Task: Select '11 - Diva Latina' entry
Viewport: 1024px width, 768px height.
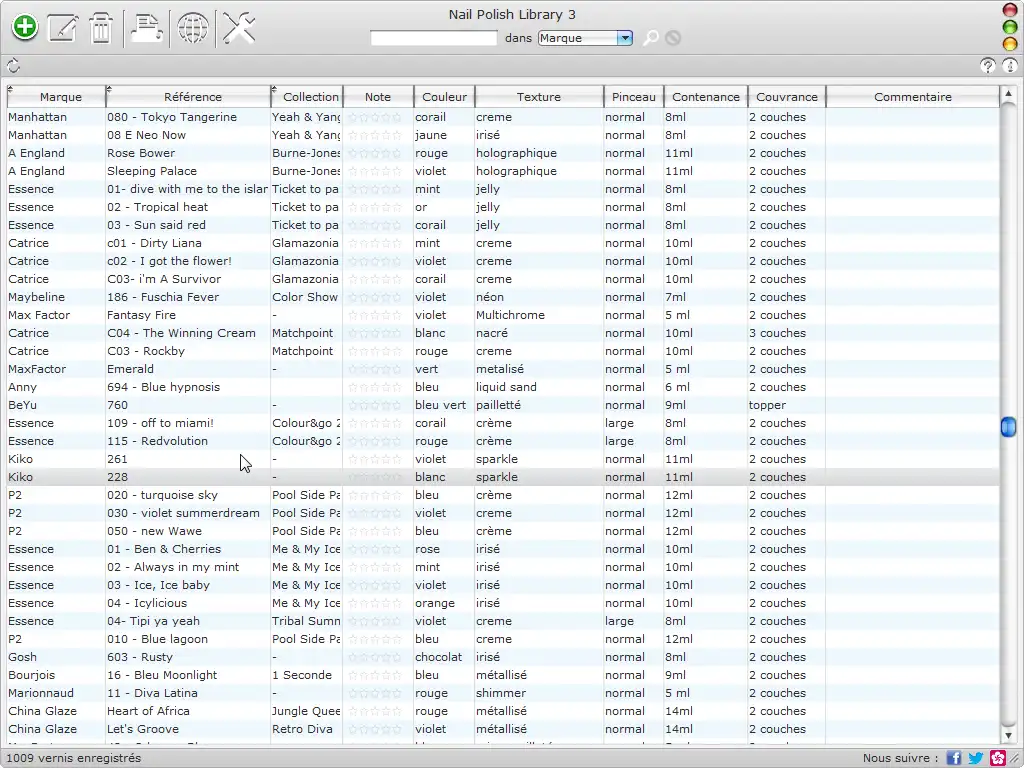Action: 152,693
